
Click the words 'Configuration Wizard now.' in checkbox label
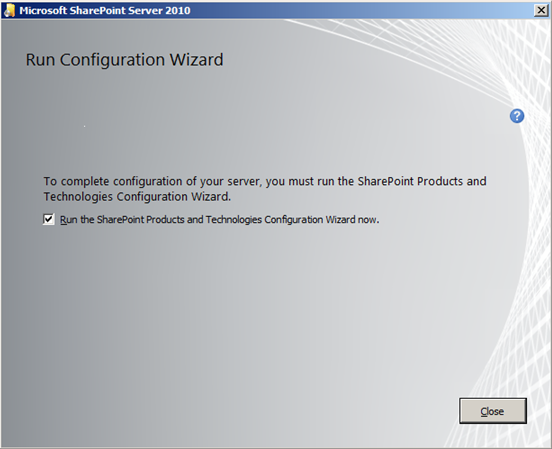(322, 219)
